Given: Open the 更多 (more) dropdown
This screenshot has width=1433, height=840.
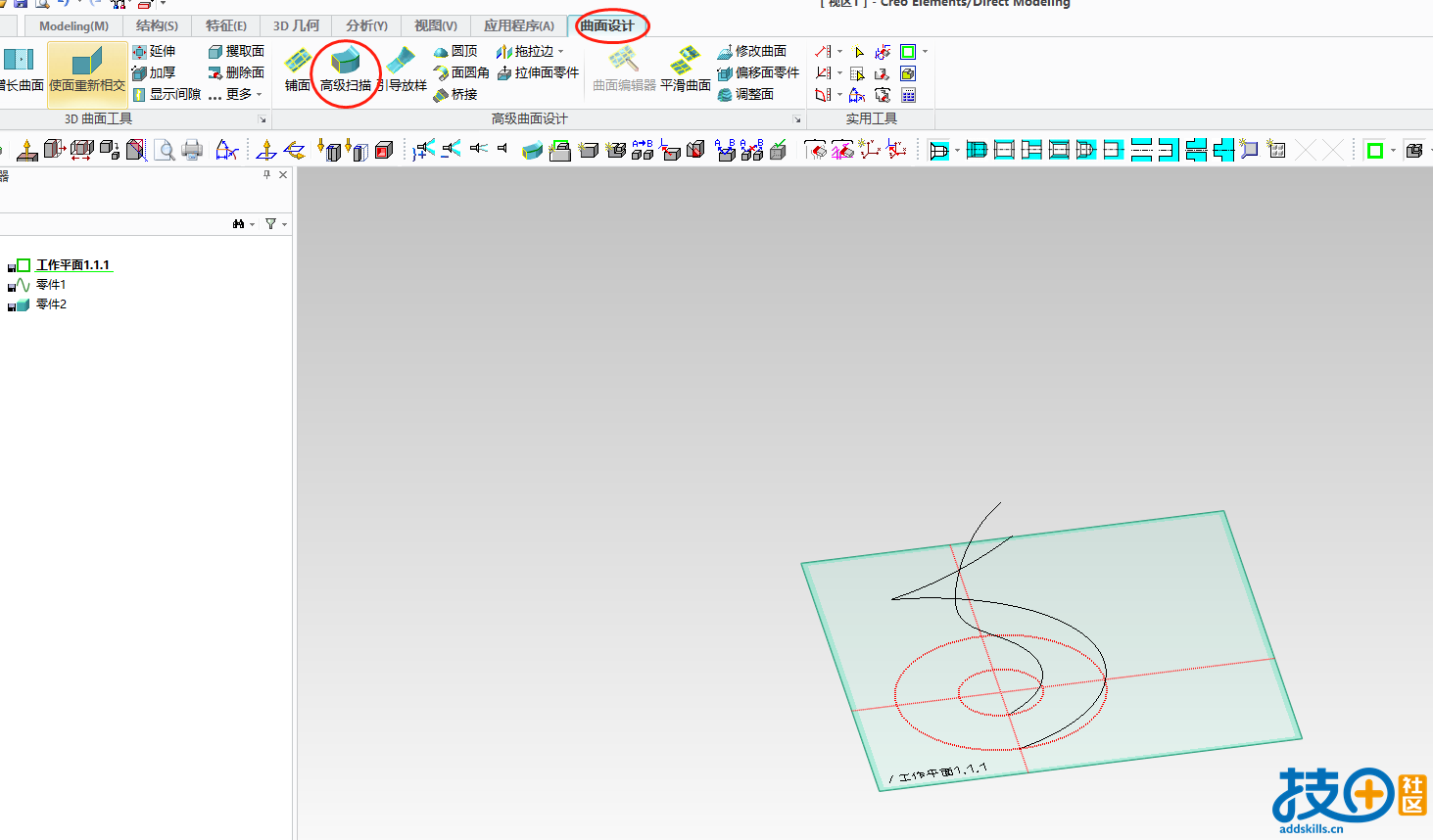Looking at the screenshot, I should (236, 94).
